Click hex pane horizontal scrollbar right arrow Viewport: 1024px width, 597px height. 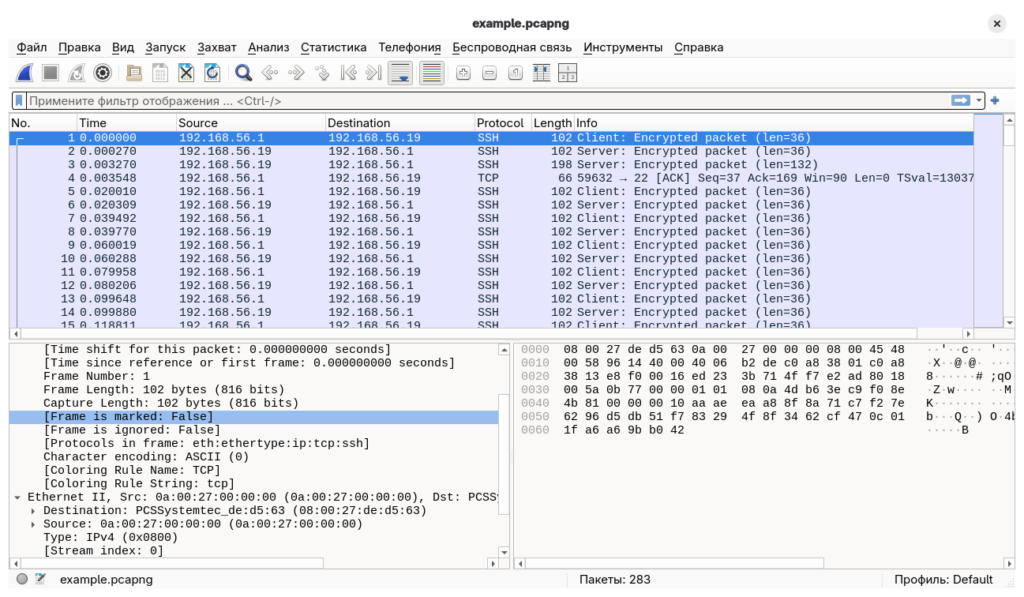[1010, 563]
